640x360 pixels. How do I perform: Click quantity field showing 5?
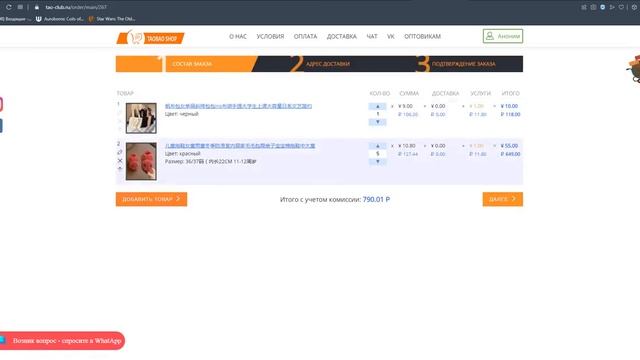378,153
